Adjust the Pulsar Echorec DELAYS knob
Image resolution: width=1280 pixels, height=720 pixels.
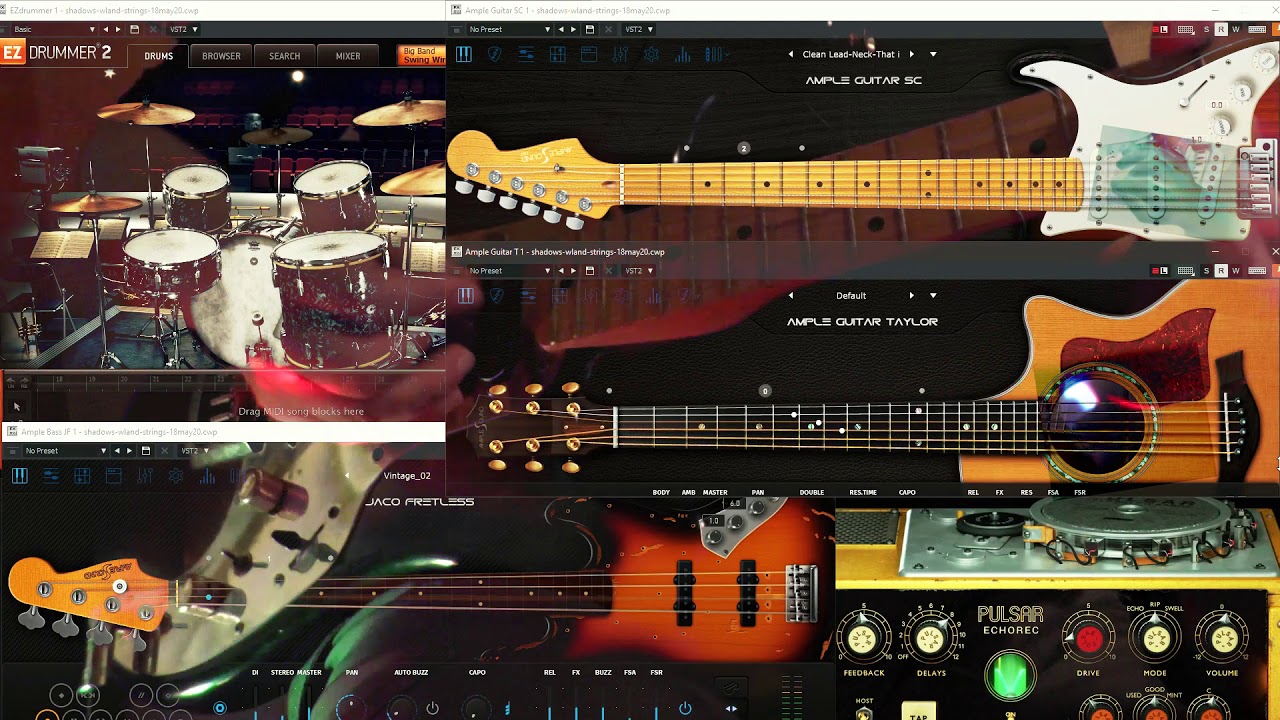pyautogui.click(x=931, y=639)
